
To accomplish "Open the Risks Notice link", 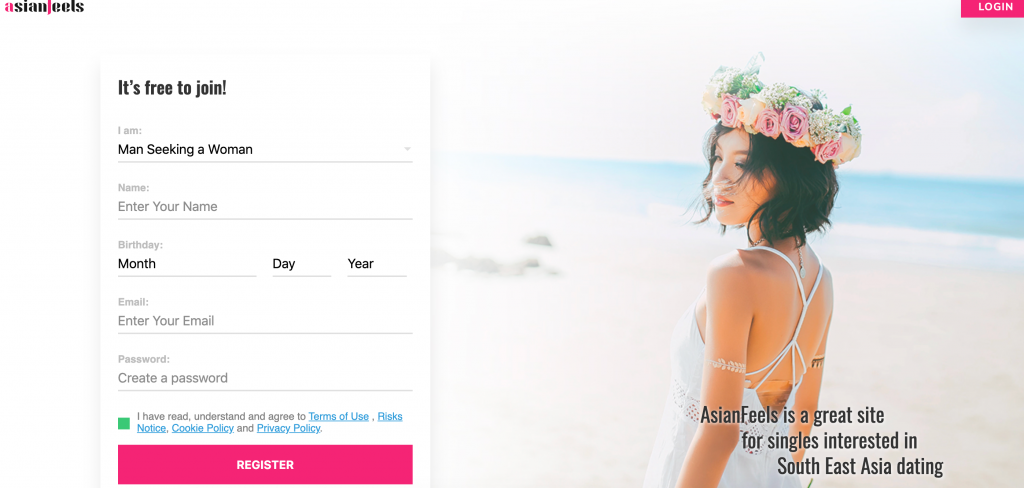I will coord(390,417).
